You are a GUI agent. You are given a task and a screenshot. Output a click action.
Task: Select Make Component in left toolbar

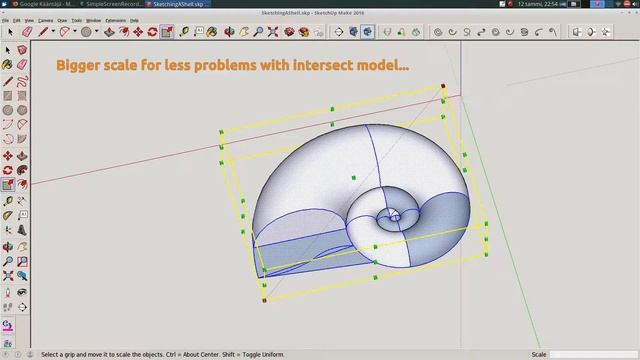coord(22,50)
